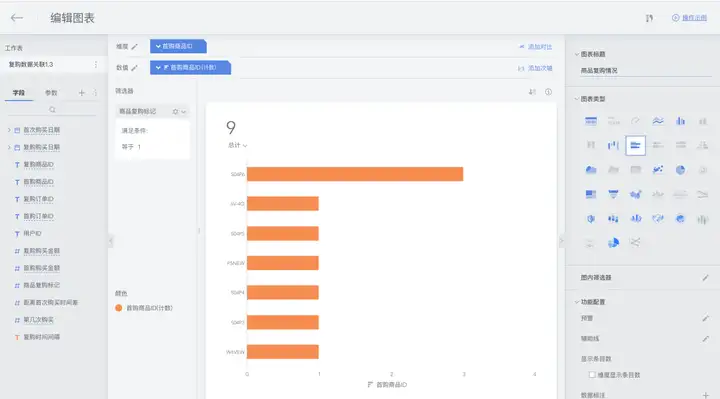
Task: Select the 第几次购买 field
Action: point(39,320)
